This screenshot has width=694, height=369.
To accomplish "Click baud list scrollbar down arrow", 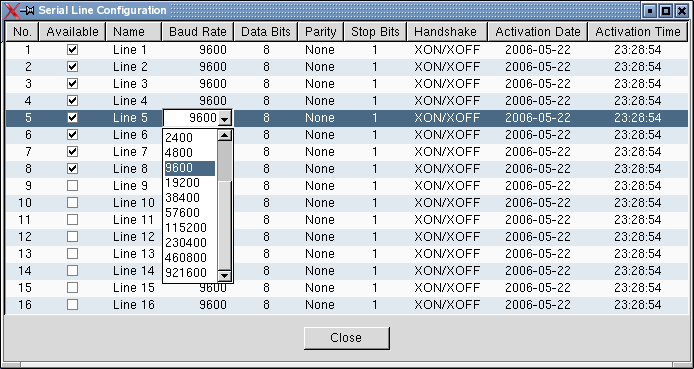I will (x=225, y=276).
